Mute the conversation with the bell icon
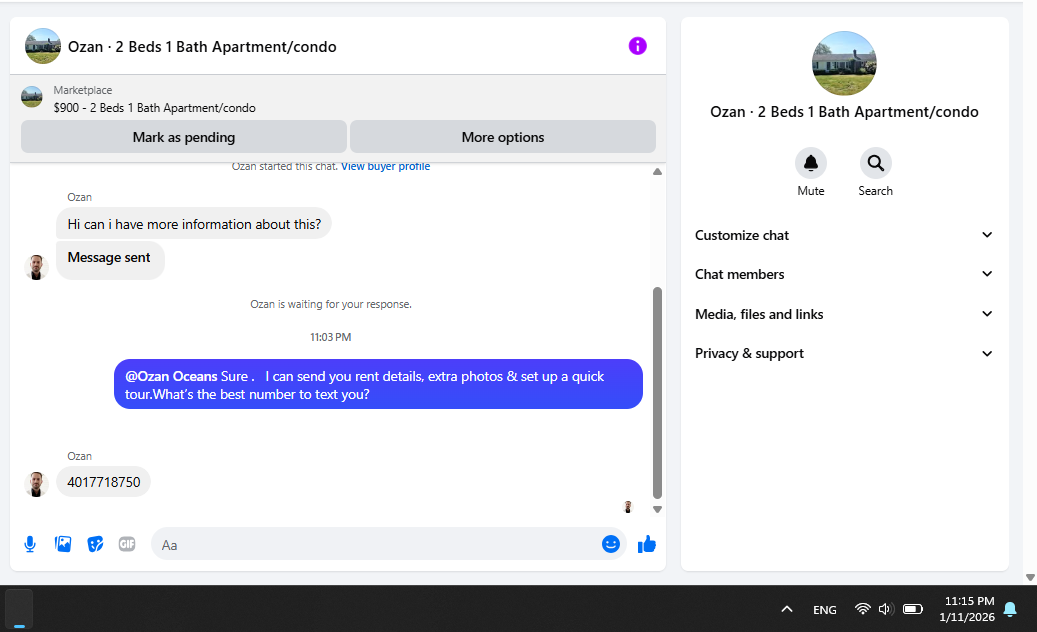The image size is (1037, 632). point(811,163)
